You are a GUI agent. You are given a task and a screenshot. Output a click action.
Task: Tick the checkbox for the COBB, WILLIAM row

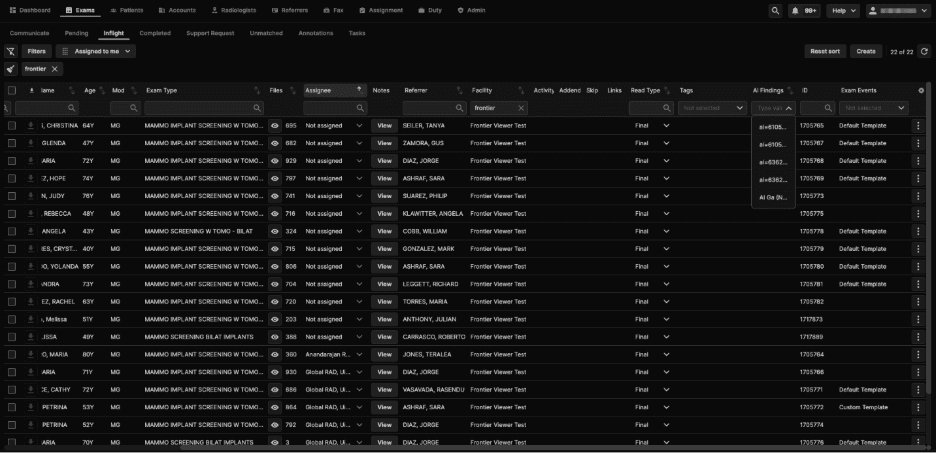pos(12,232)
